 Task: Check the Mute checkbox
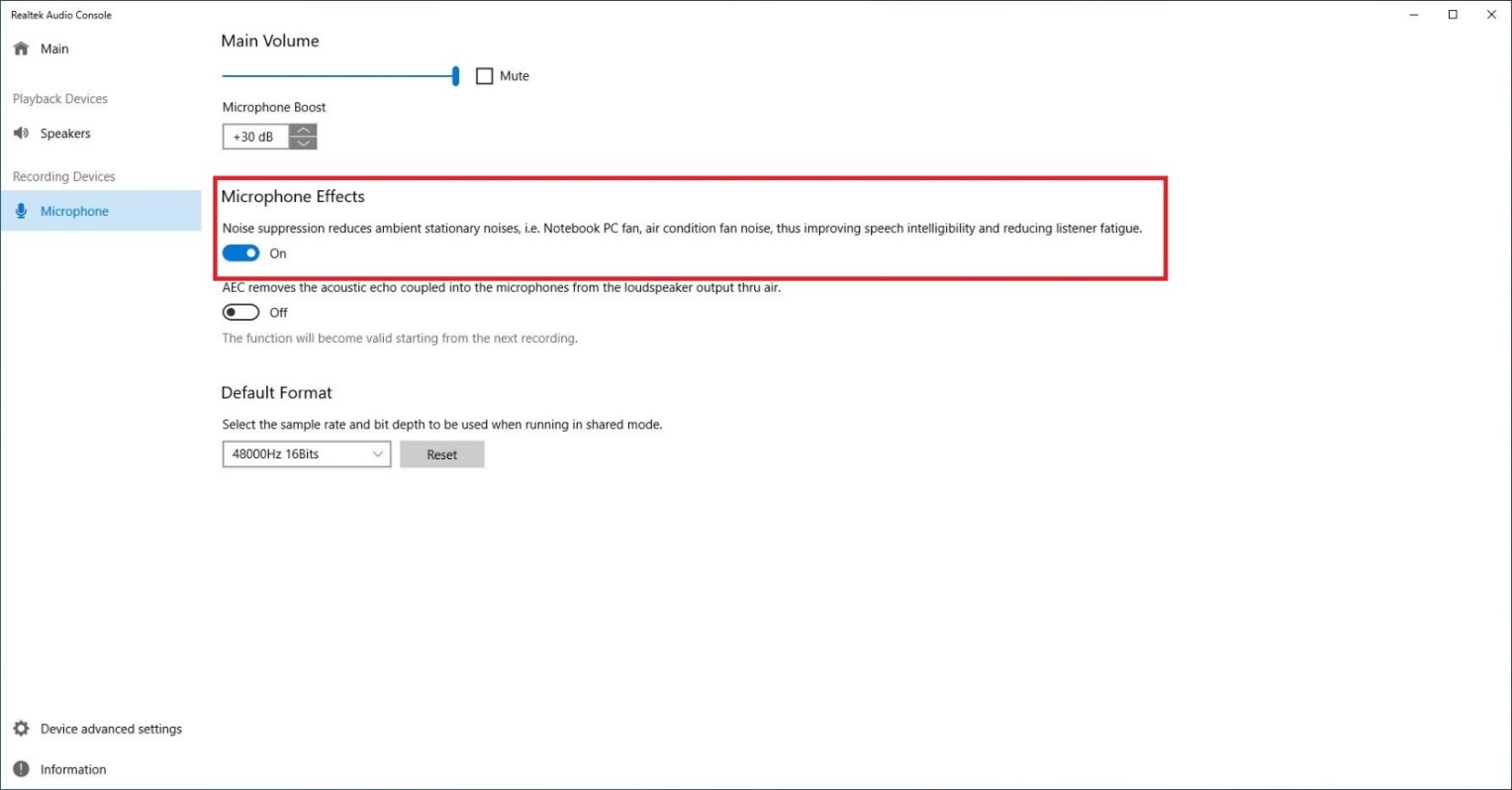point(485,76)
